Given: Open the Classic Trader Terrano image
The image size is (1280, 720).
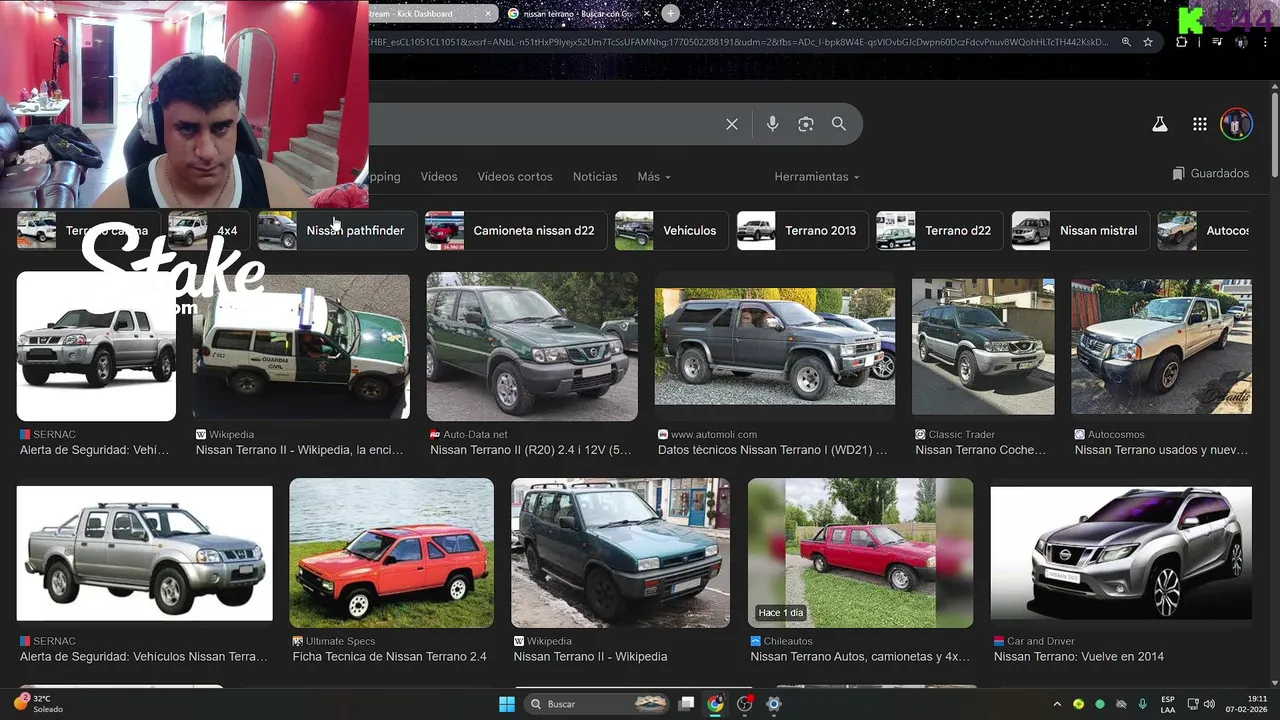Looking at the screenshot, I should (983, 346).
